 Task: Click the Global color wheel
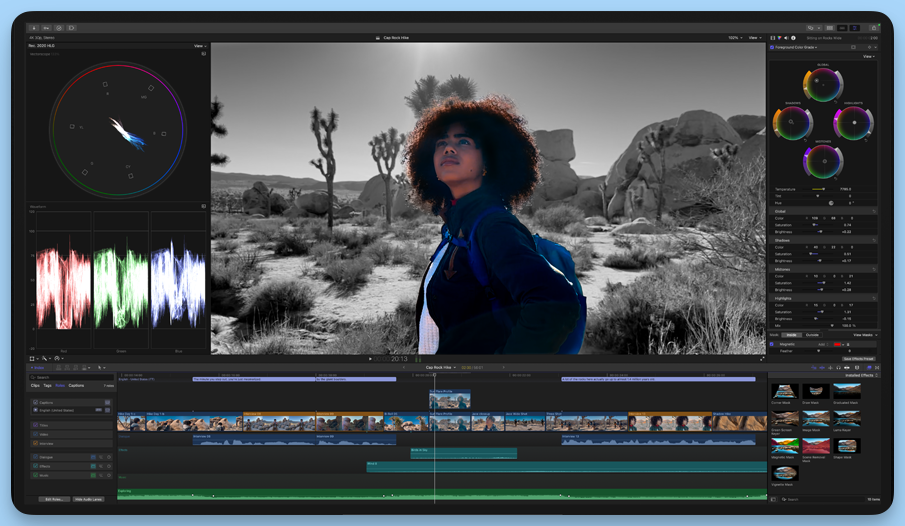pyautogui.click(x=822, y=84)
